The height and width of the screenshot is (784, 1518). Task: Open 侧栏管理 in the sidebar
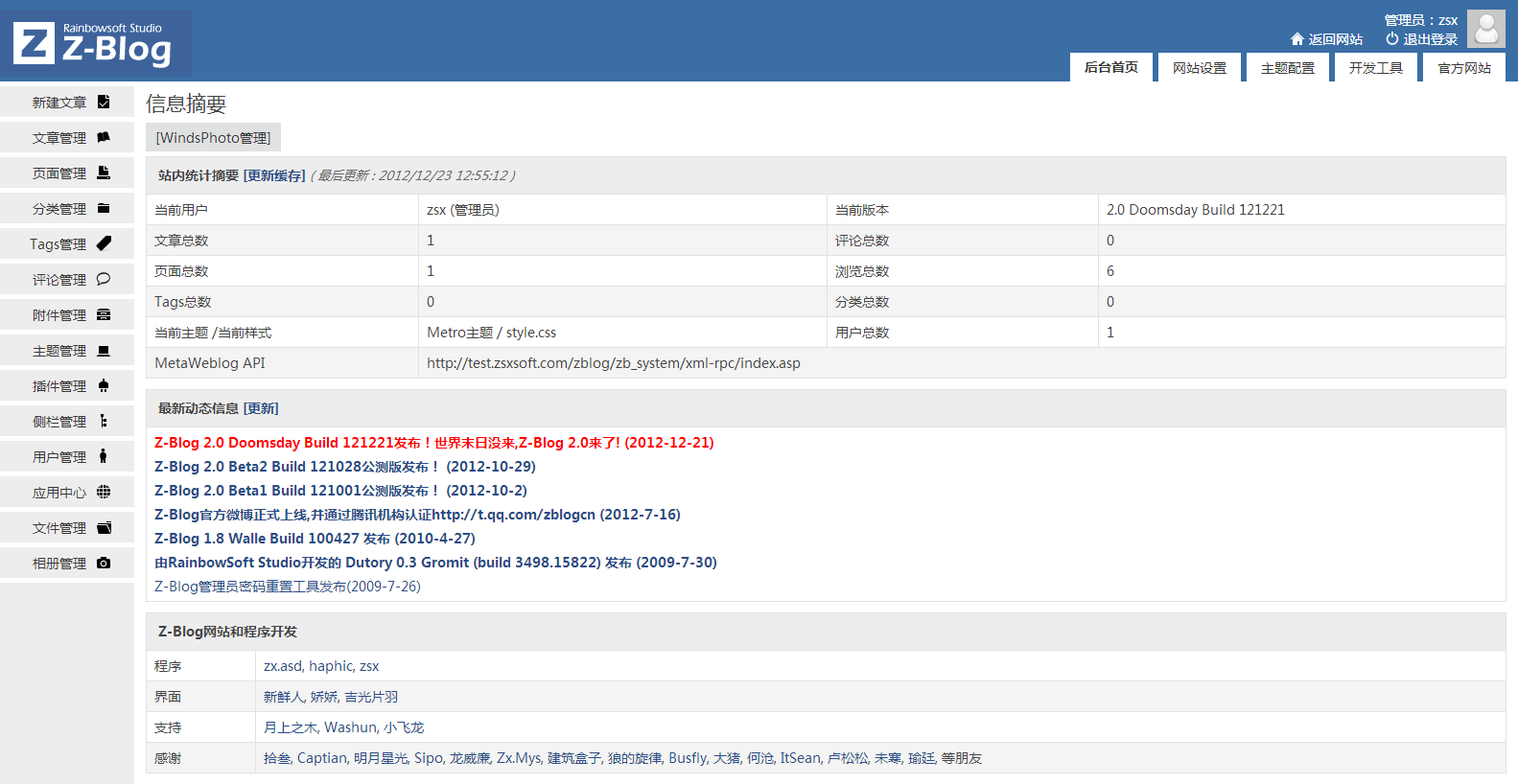pyautogui.click(x=67, y=422)
